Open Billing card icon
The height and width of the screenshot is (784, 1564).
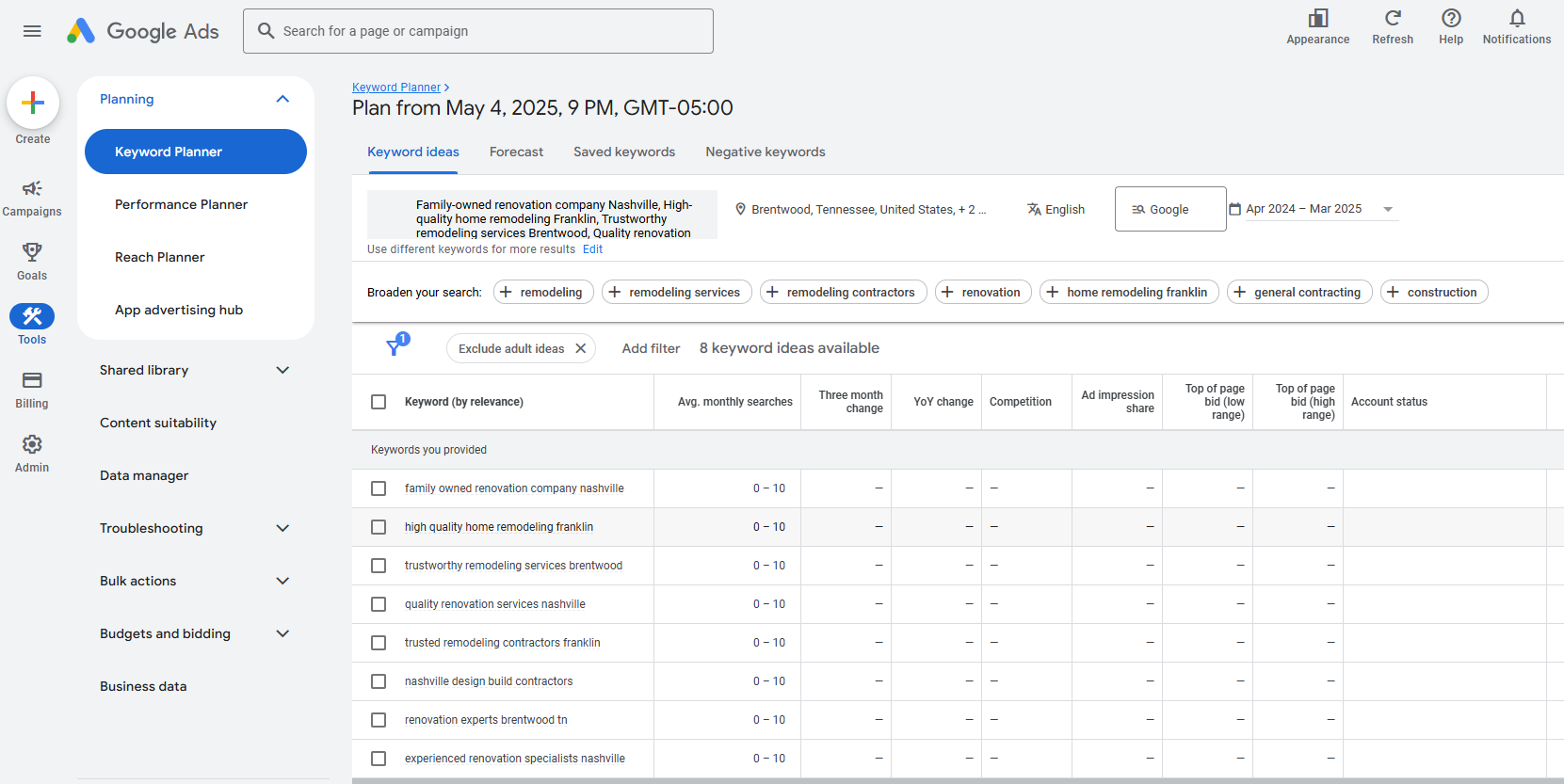pyautogui.click(x=32, y=390)
